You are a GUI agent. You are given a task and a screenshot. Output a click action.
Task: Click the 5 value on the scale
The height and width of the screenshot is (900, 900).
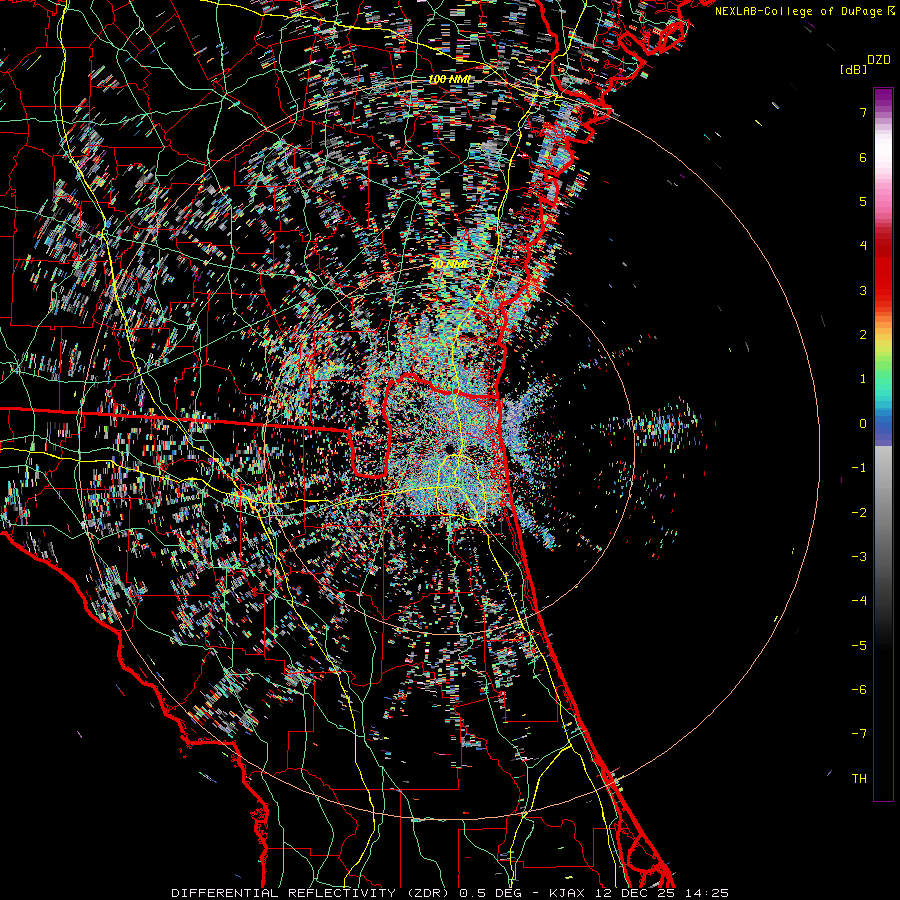tap(863, 201)
